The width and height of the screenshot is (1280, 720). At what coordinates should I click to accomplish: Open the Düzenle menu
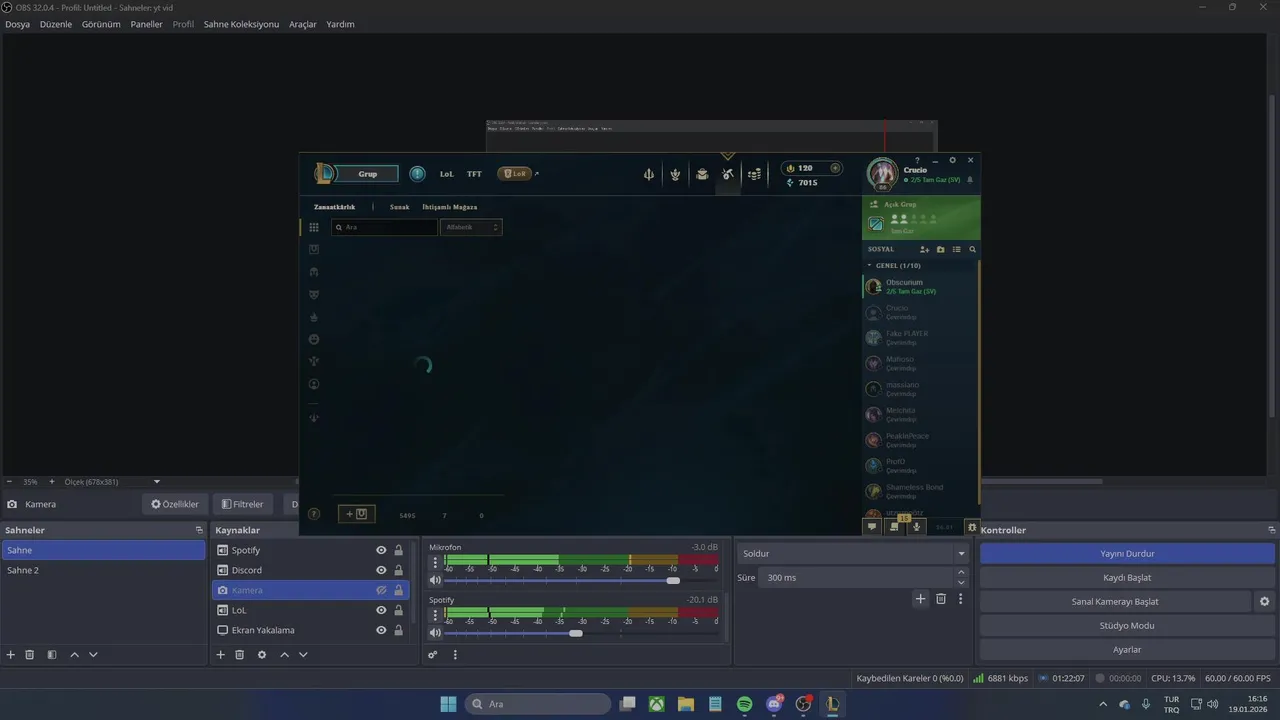tap(56, 24)
